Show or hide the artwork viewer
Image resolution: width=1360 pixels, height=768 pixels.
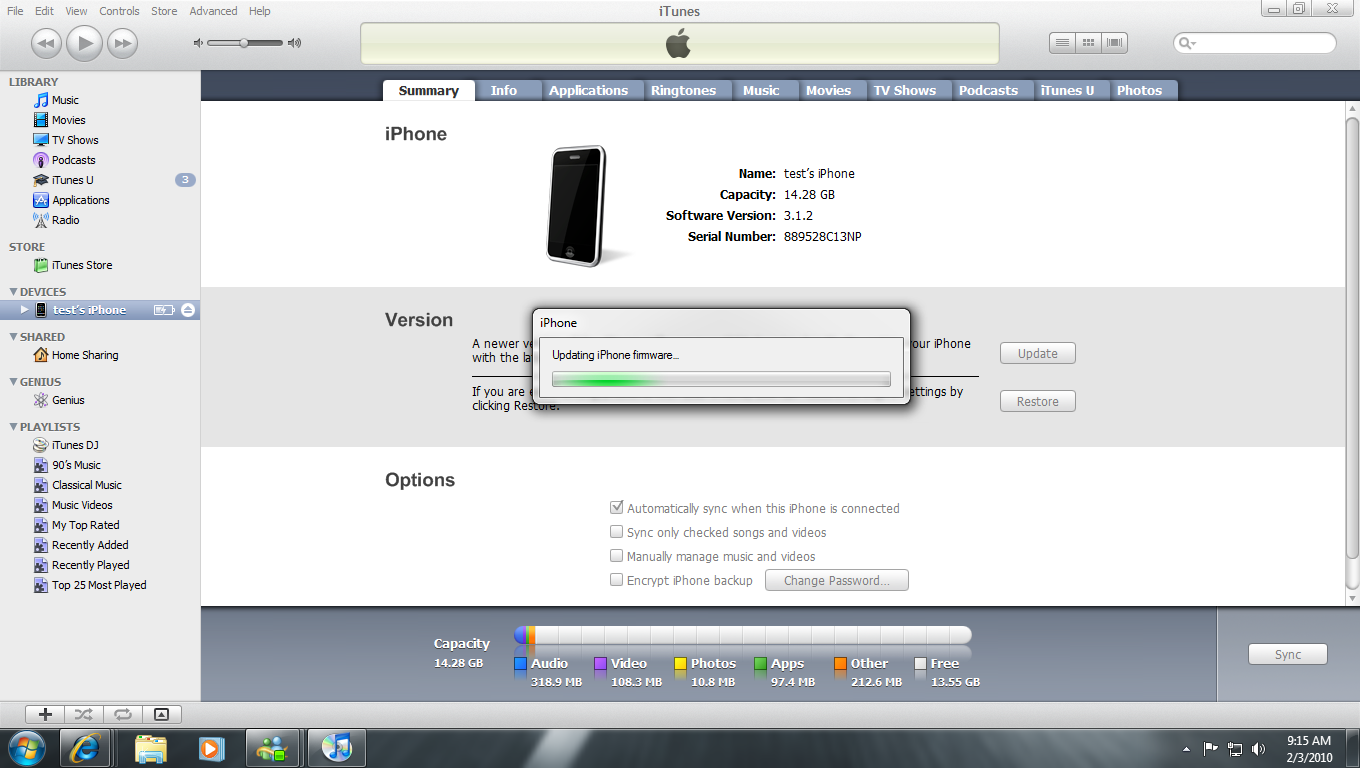pos(161,714)
